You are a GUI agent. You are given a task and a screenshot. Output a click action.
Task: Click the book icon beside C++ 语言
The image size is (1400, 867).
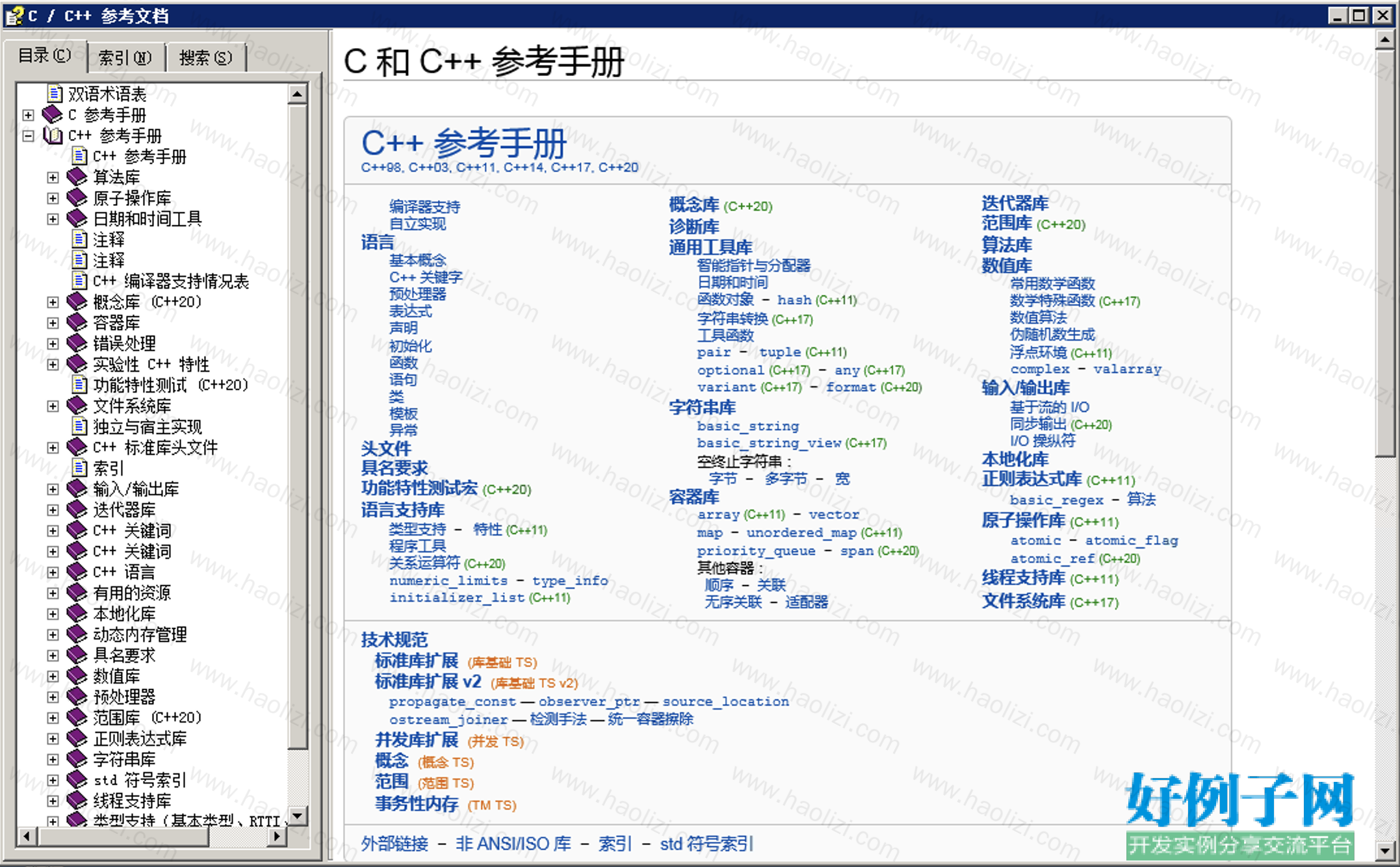pos(77,573)
